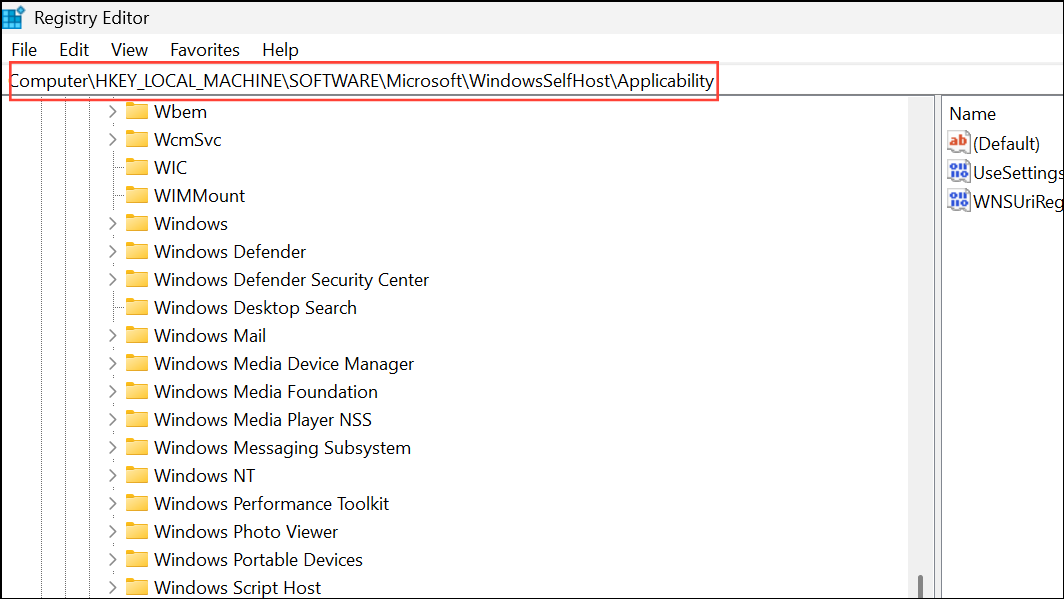Viewport: 1064px width, 599px height.
Task: Click Windows Portable Devices folder icon
Action: click(137, 559)
